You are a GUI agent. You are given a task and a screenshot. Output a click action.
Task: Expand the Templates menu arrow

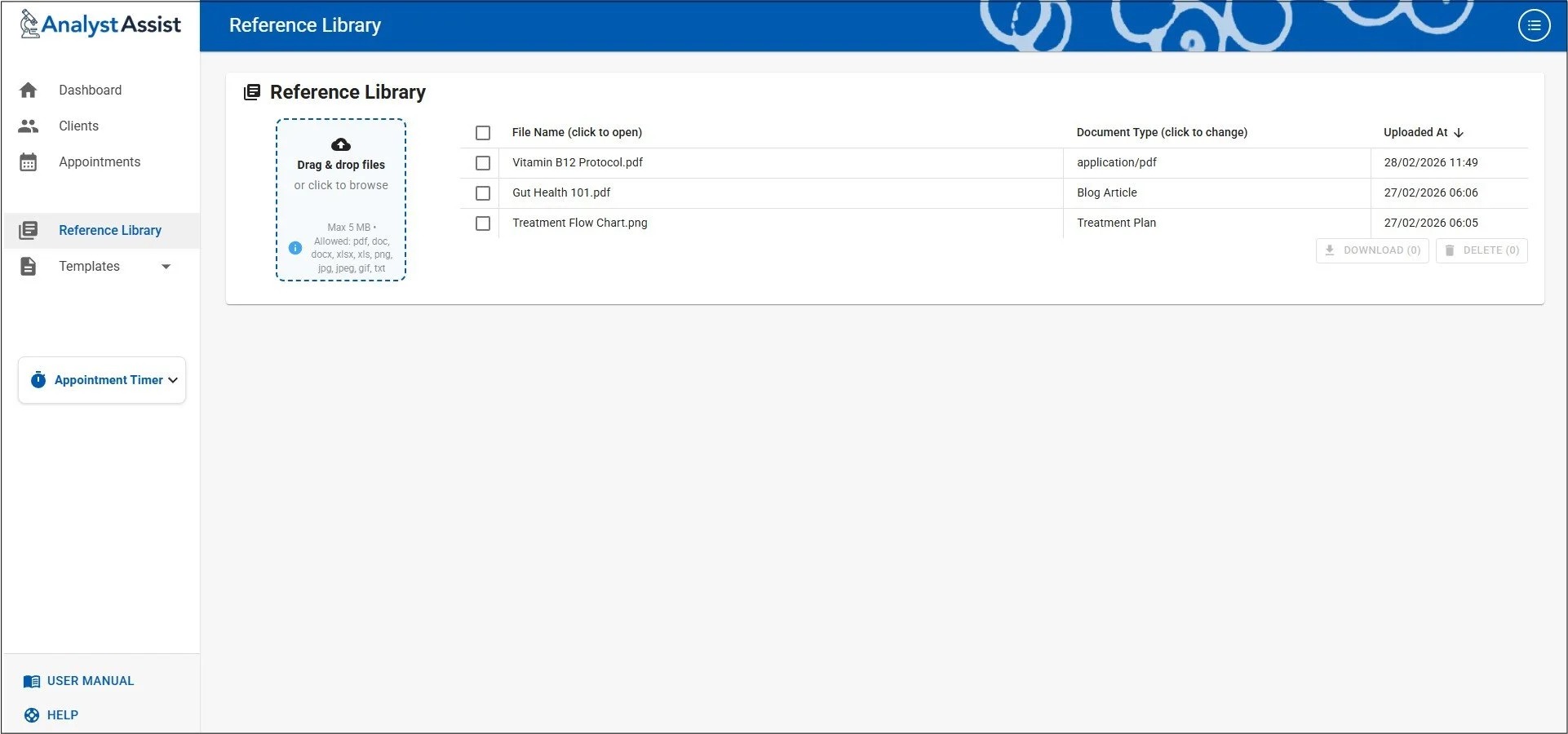(x=166, y=267)
